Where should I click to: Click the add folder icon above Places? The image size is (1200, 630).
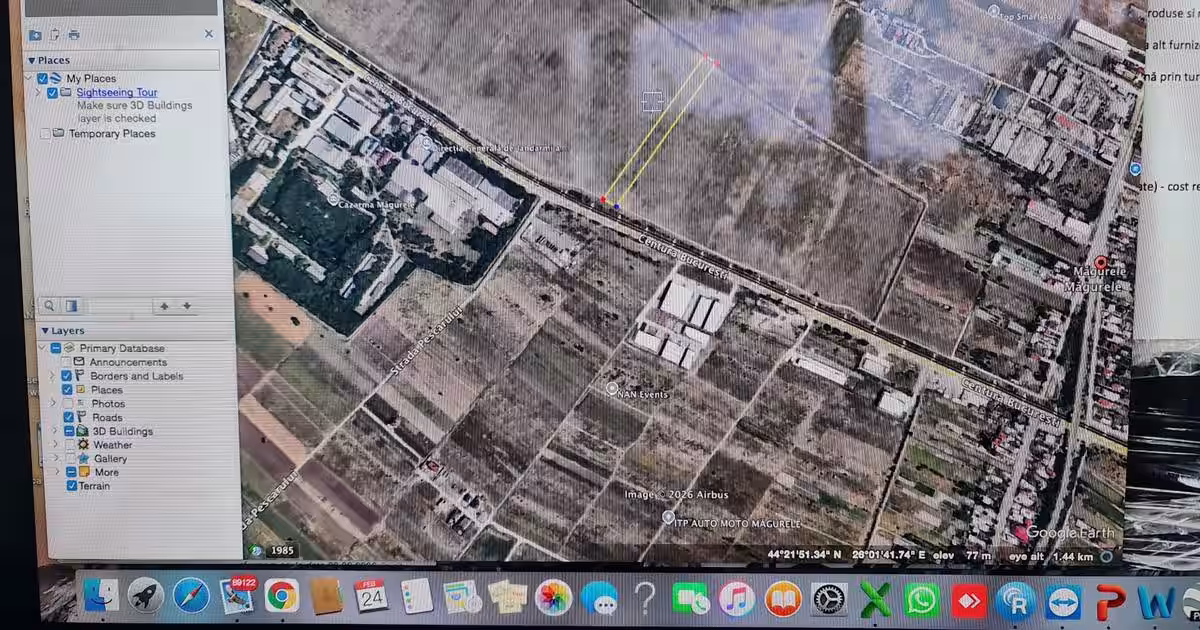(35, 35)
